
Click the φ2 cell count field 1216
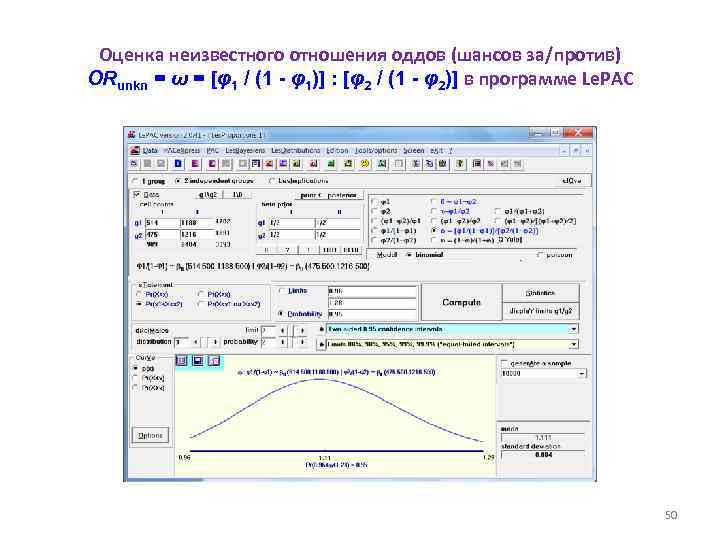197,234
